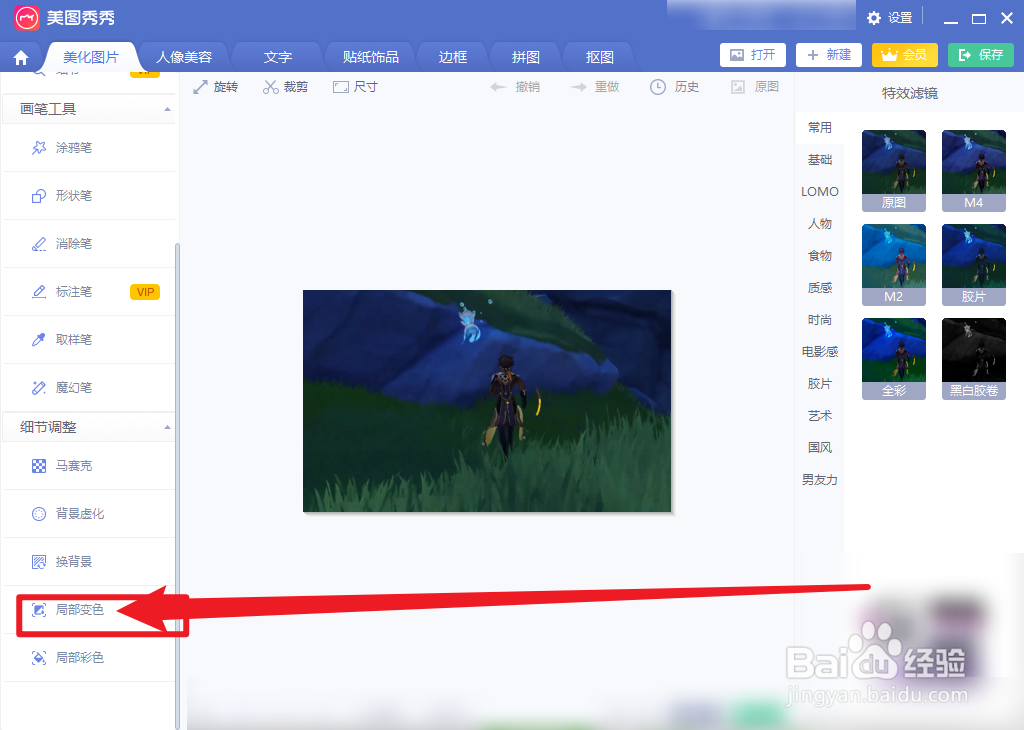Image resolution: width=1024 pixels, height=730 pixels.
Task: Select the 胶片 filter category in list
Action: (x=820, y=384)
